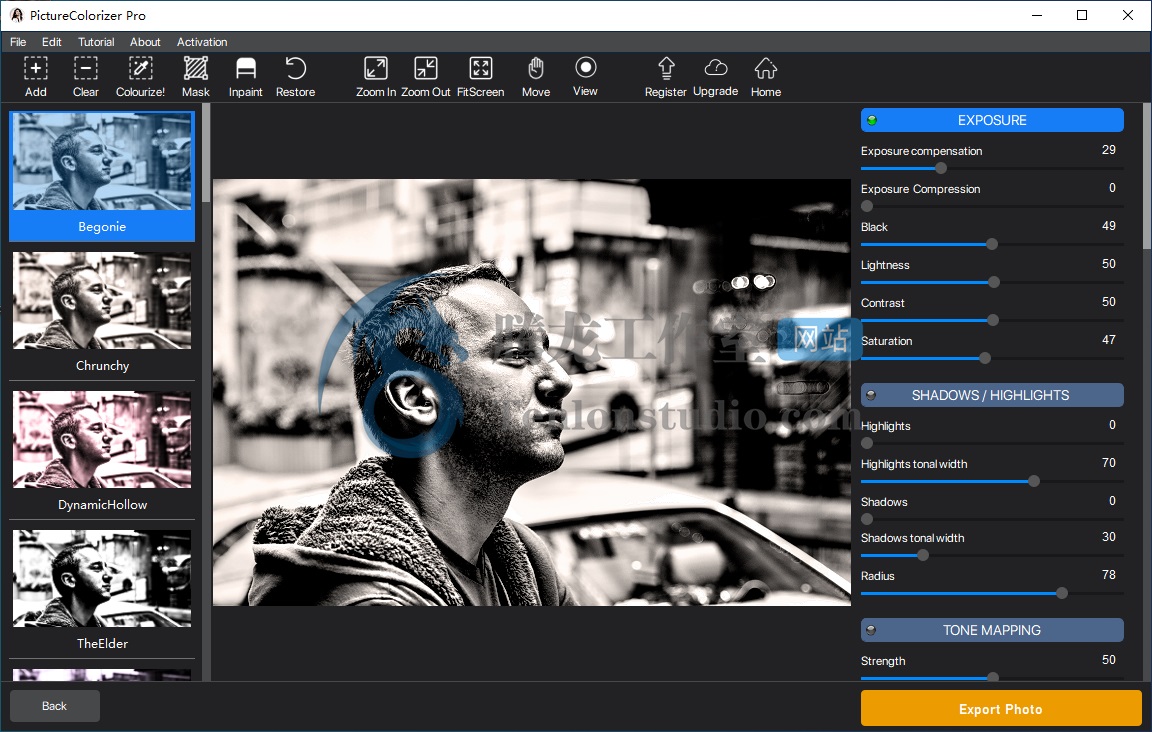Collapse the EXPOSURE panel header

coord(992,120)
